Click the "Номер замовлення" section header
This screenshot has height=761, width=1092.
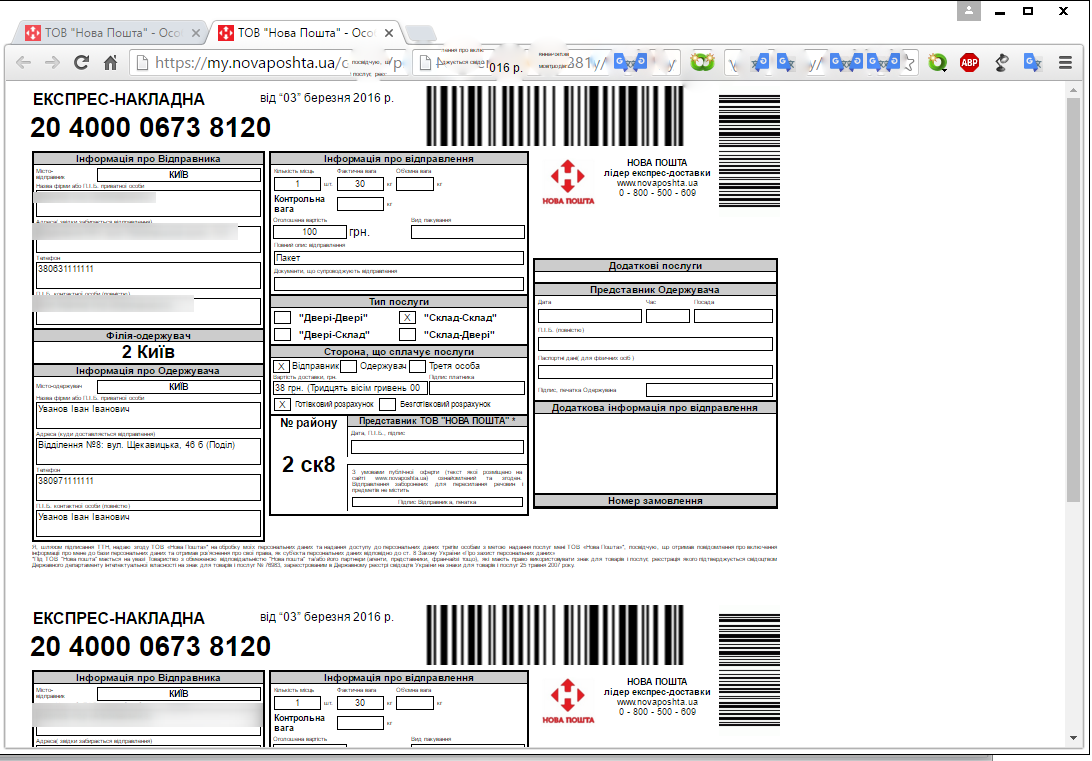pyautogui.click(x=655, y=501)
